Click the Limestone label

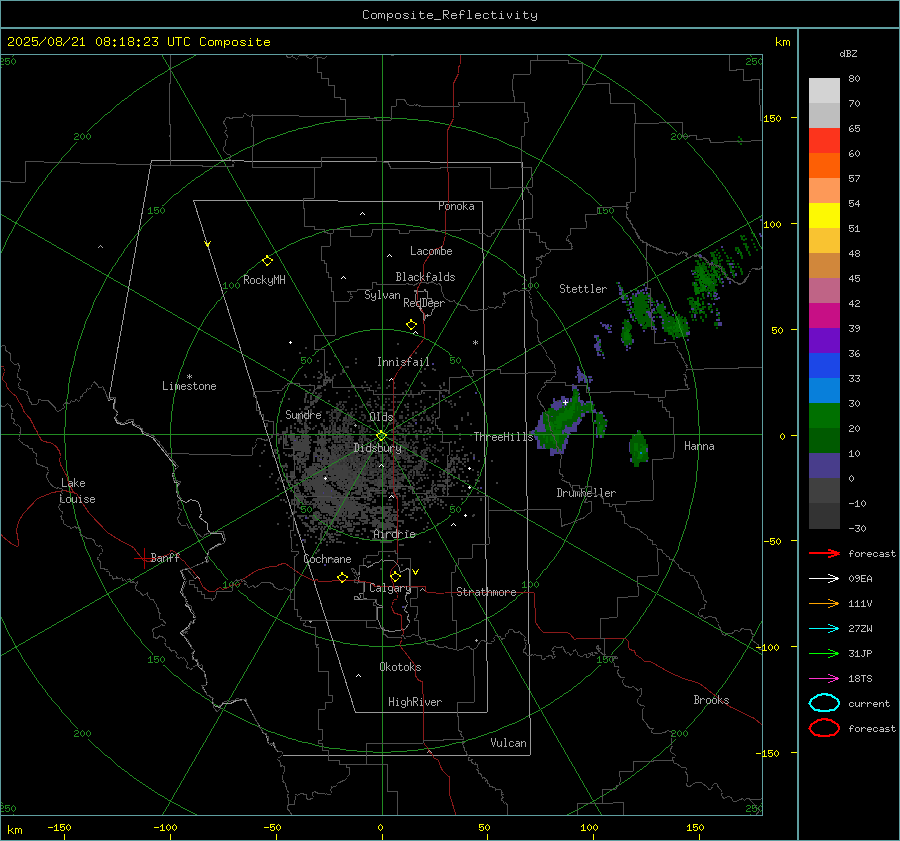(189, 386)
